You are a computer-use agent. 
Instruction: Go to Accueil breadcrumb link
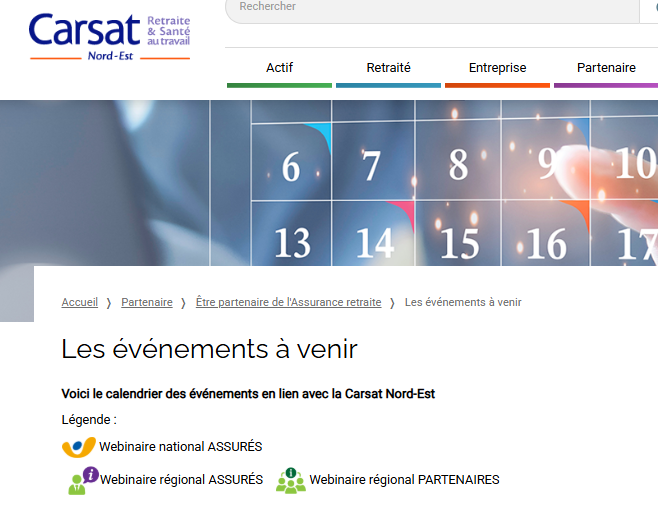(80, 302)
